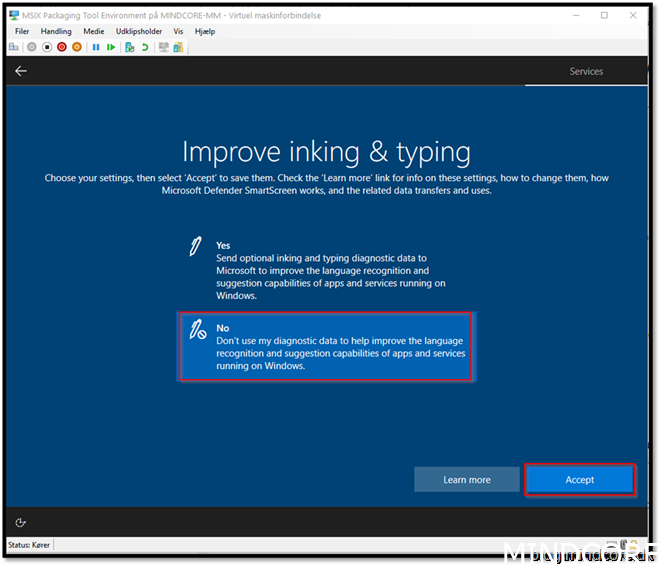Open the Vis menu
This screenshot has width=661, height=566.
tap(178, 32)
